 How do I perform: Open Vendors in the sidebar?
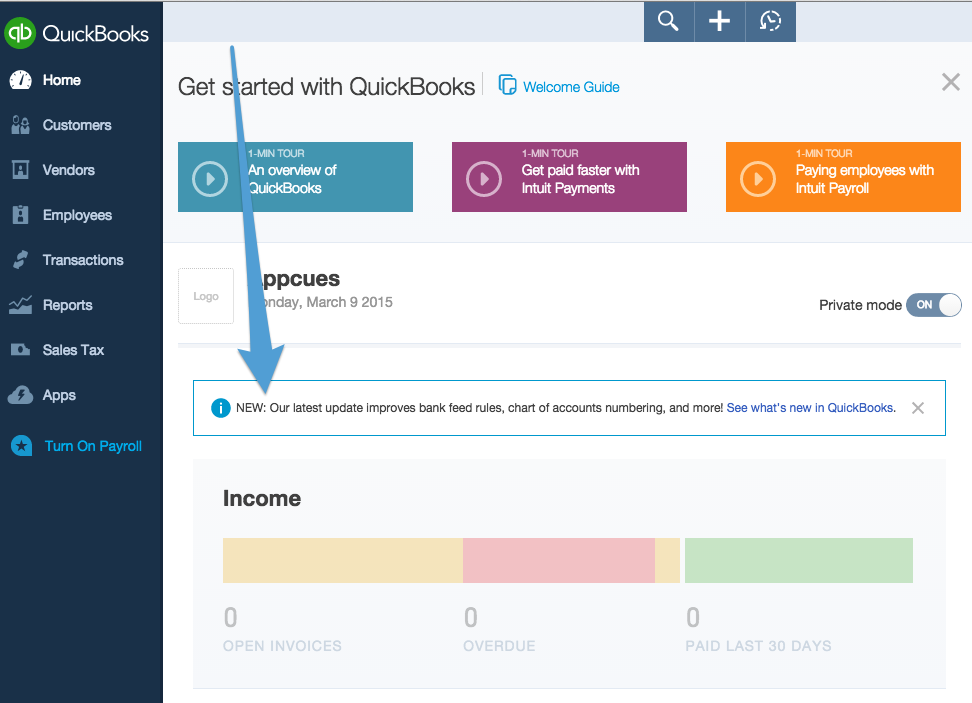(69, 170)
